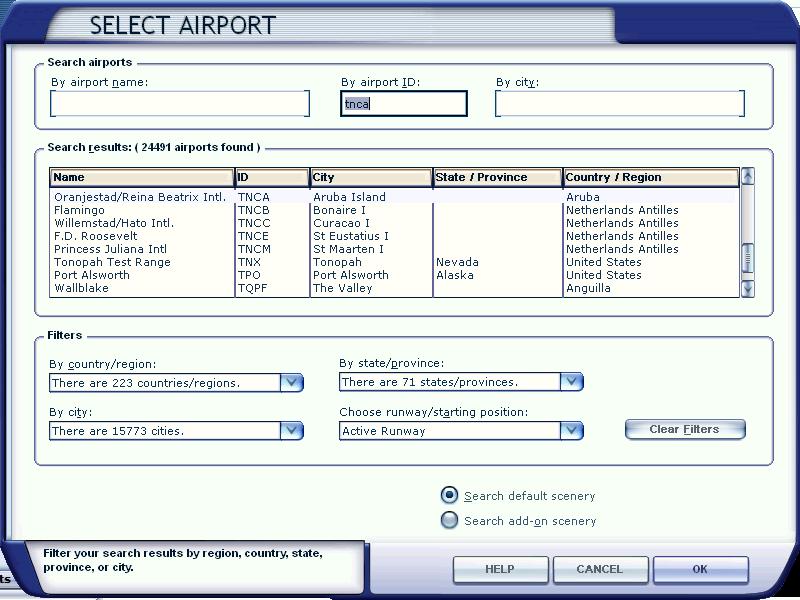Screen dimensions: 800x600
Task: Select Search default scenery radio button
Action: (x=450, y=495)
